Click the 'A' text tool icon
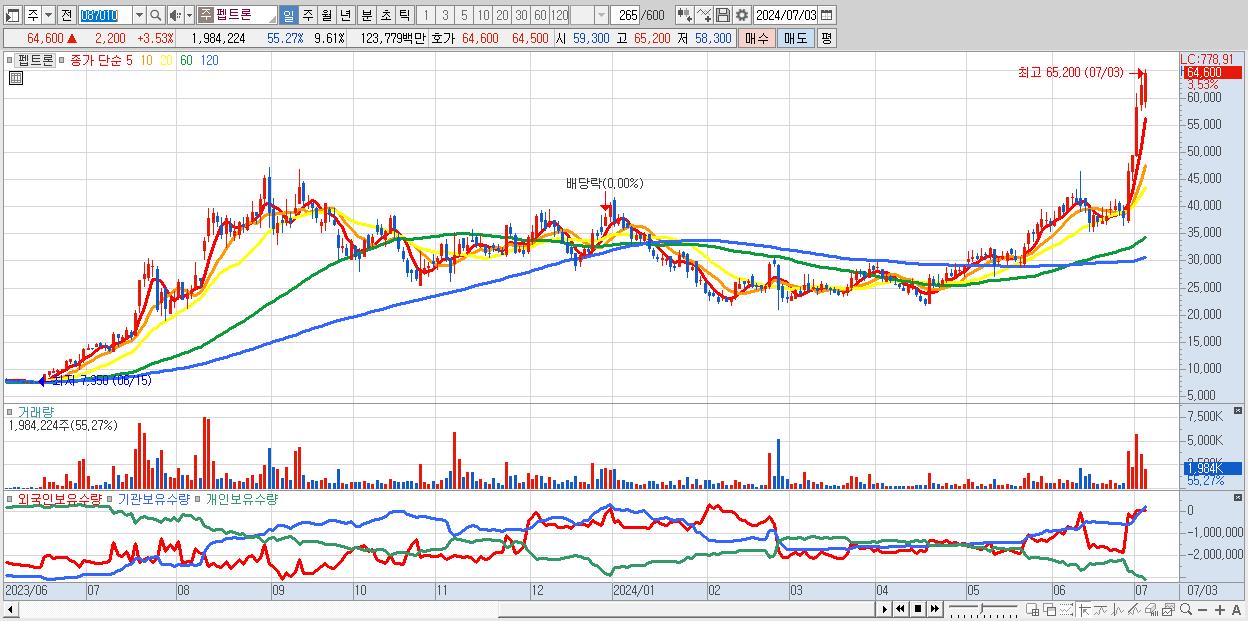This screenshot has height=621, width=1248. coord(1236,610)
